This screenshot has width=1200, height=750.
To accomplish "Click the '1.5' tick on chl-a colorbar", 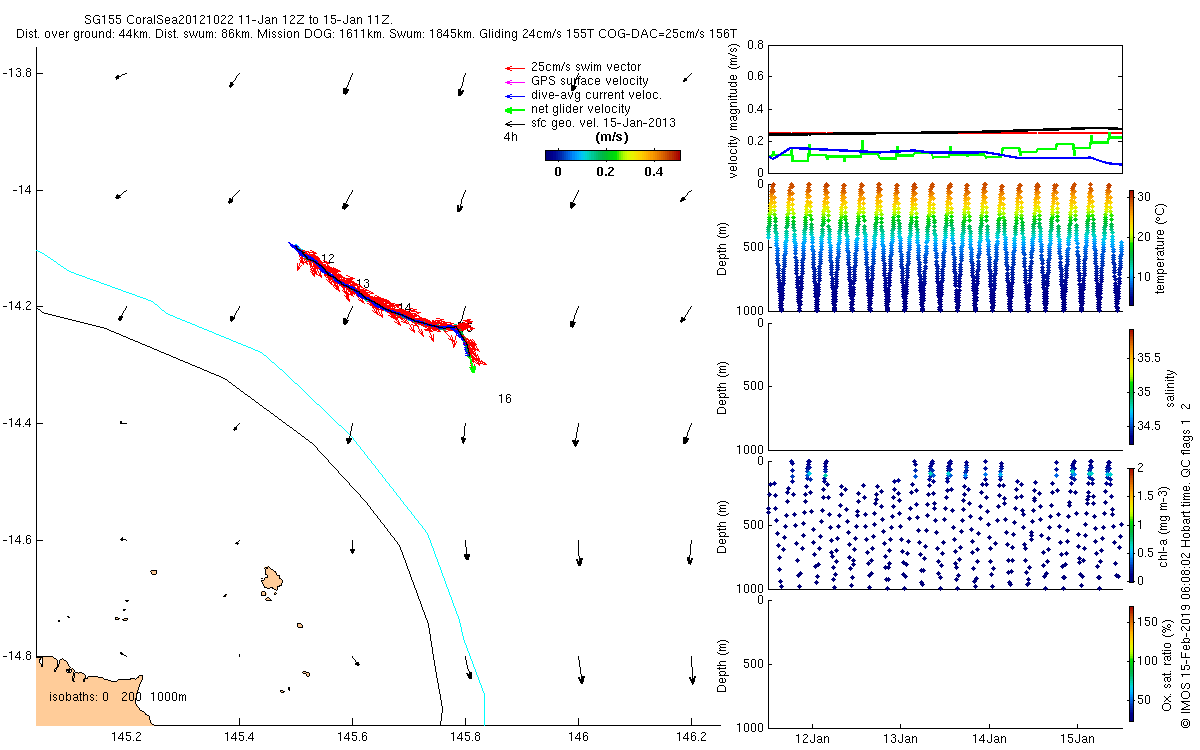I will pos(1146,495).
